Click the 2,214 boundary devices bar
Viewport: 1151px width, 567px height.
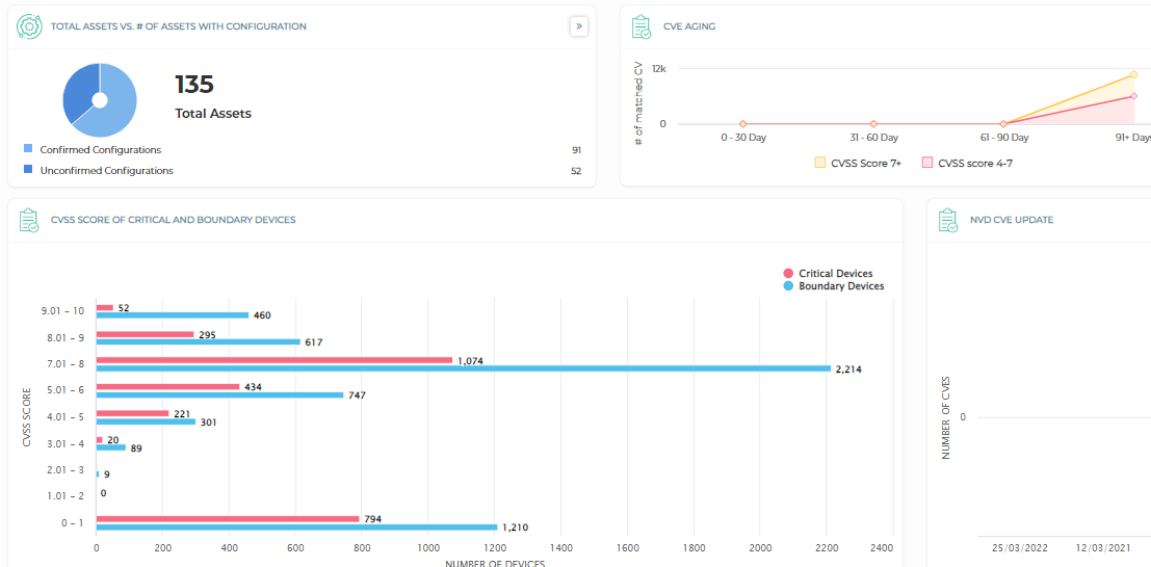463,369
